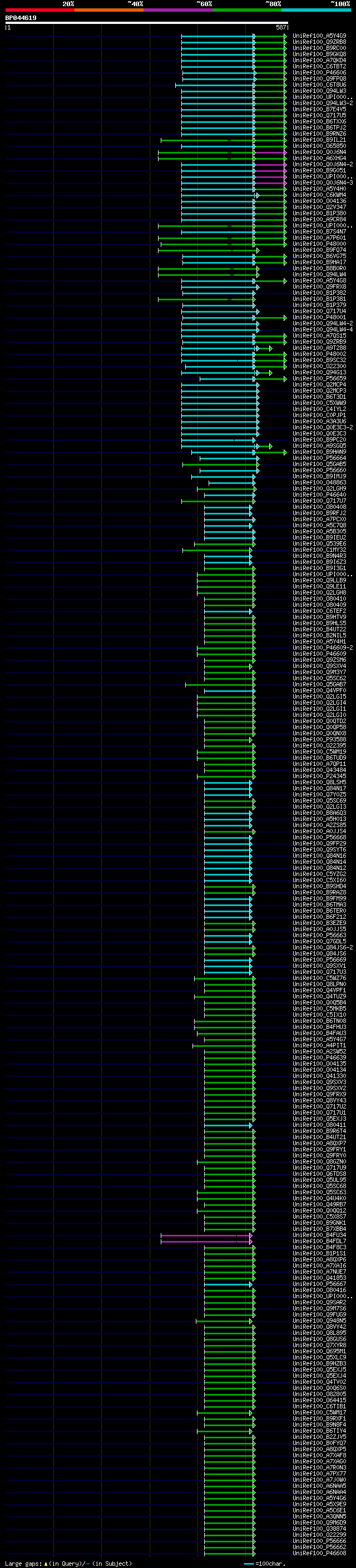Open hit UniRef100_B9SC32
The image size is (356, 1568).
[x=319, y=360]
